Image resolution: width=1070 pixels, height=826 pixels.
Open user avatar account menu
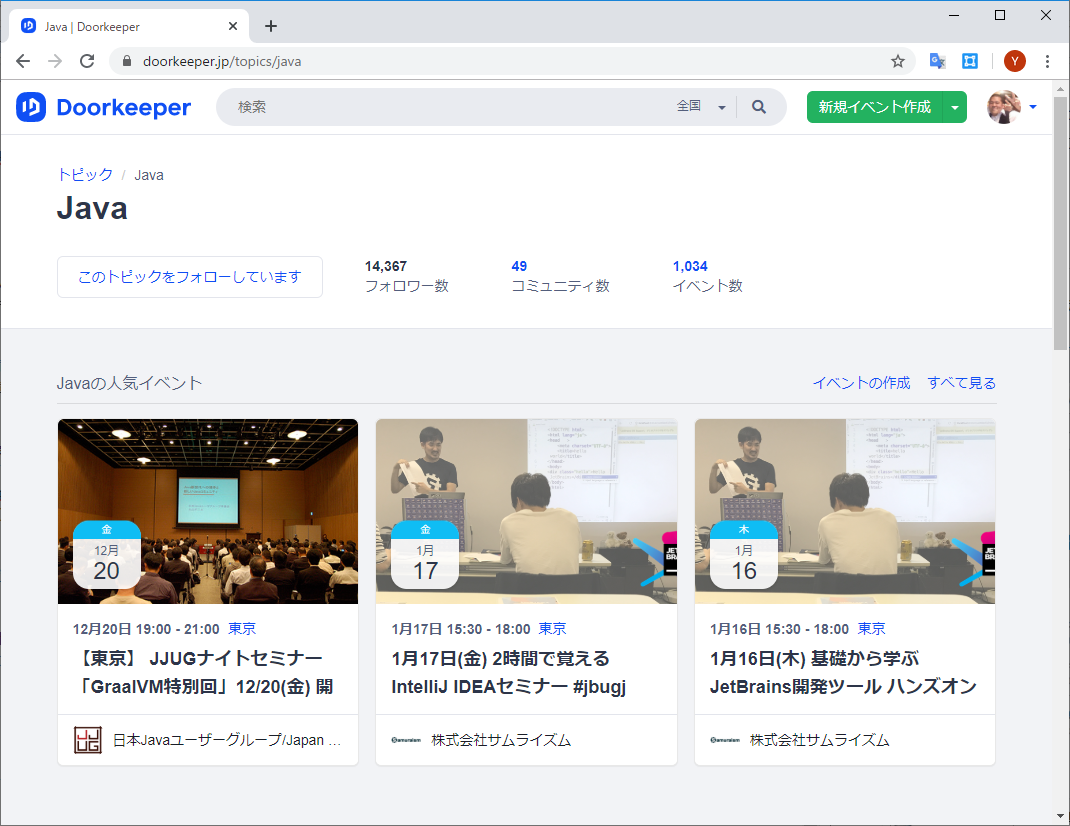pos(1012,107)
